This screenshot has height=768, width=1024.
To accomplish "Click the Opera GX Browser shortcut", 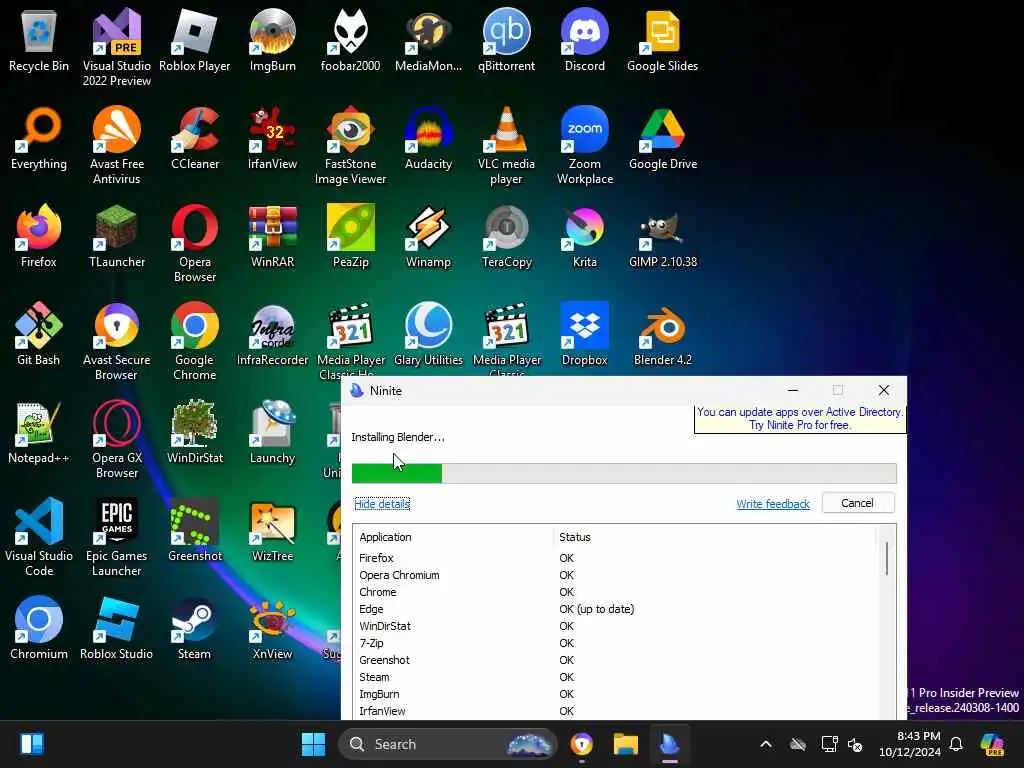I will (x=116, y=439).
